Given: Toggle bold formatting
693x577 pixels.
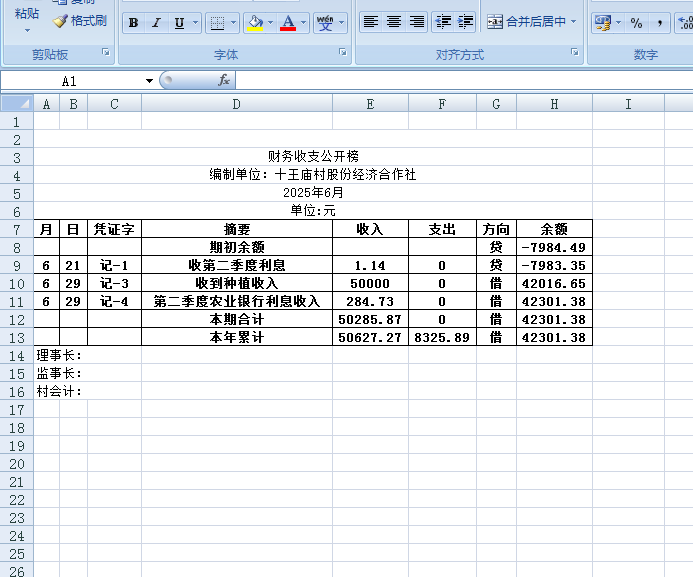Looking at the screenshot, I should pos(134,23).
